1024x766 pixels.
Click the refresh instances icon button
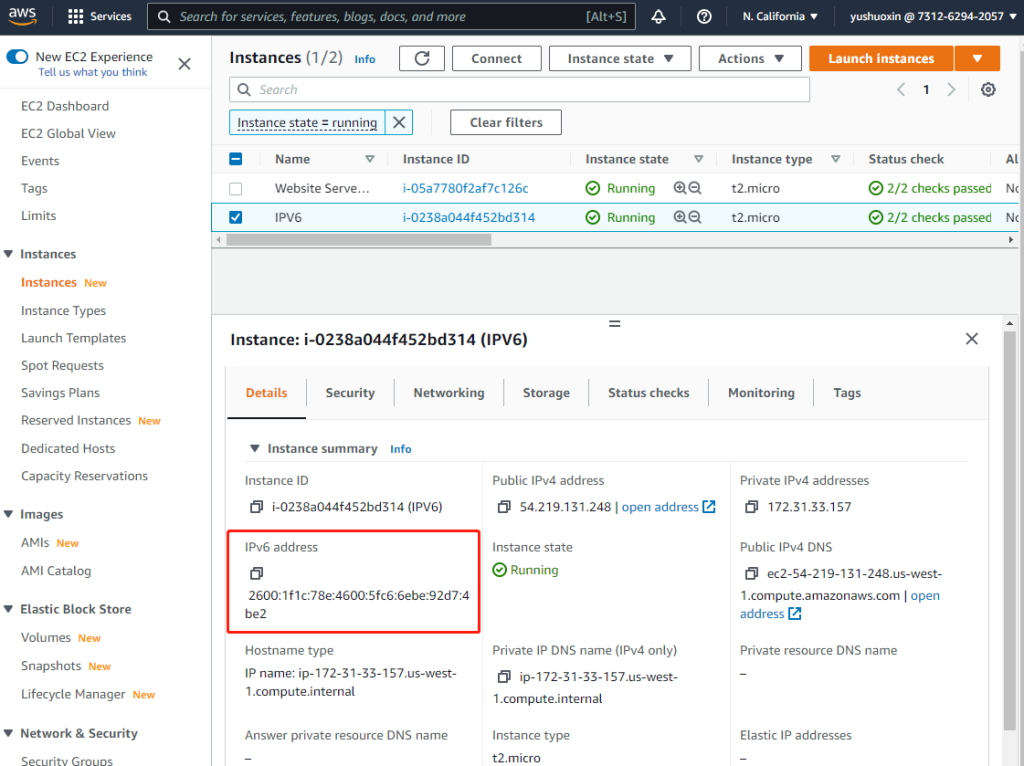pyautogui.click(x=422, y=59)
